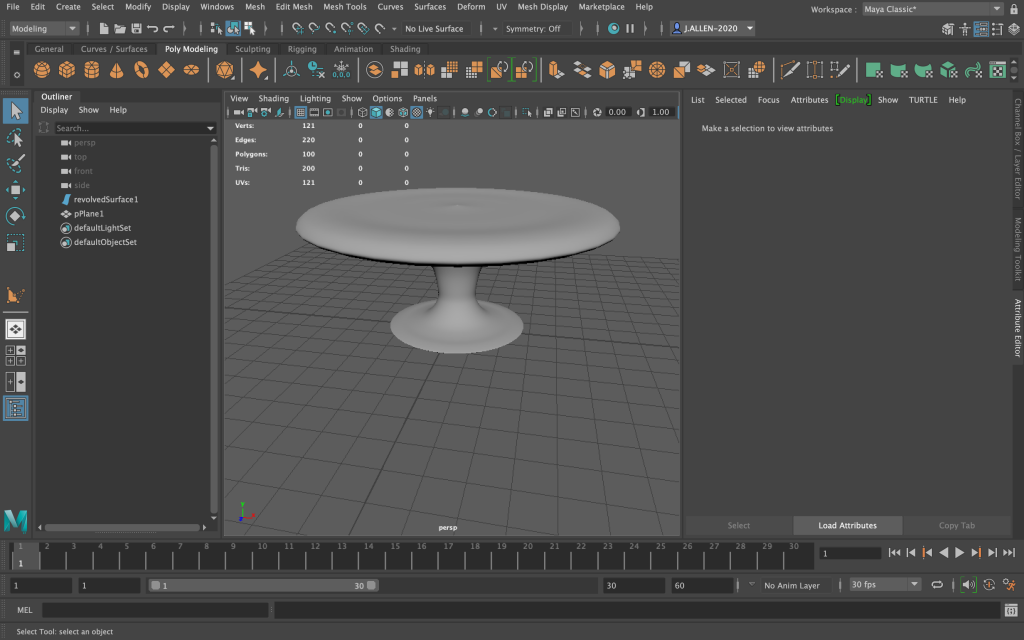Screen dimensions: 1024x640
Task: Click the Multi-Cut knife shelf icon
Action: [x=790, y=70]
